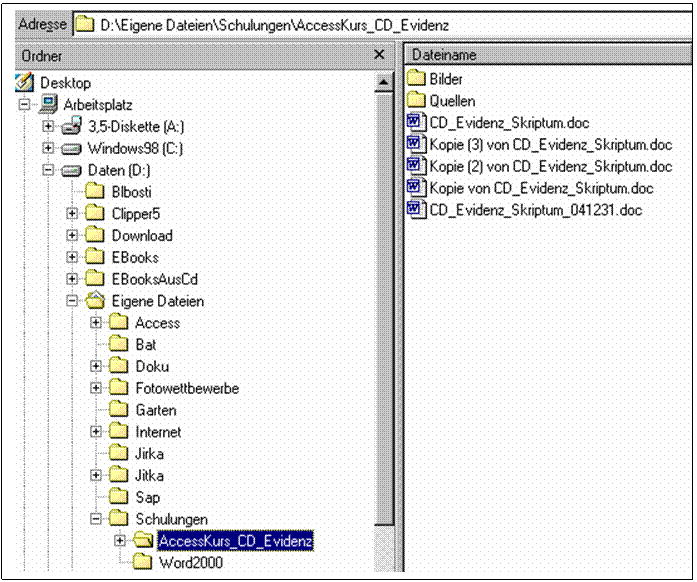Click the Eigene Dateien special folder icon
697x582 pixels.
95,301
